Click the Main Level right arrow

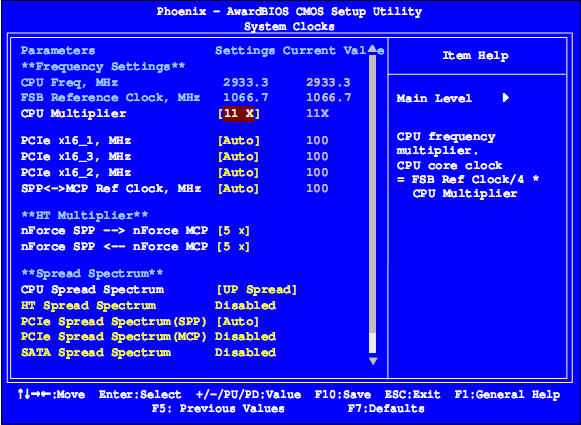[x=505, y=98]
